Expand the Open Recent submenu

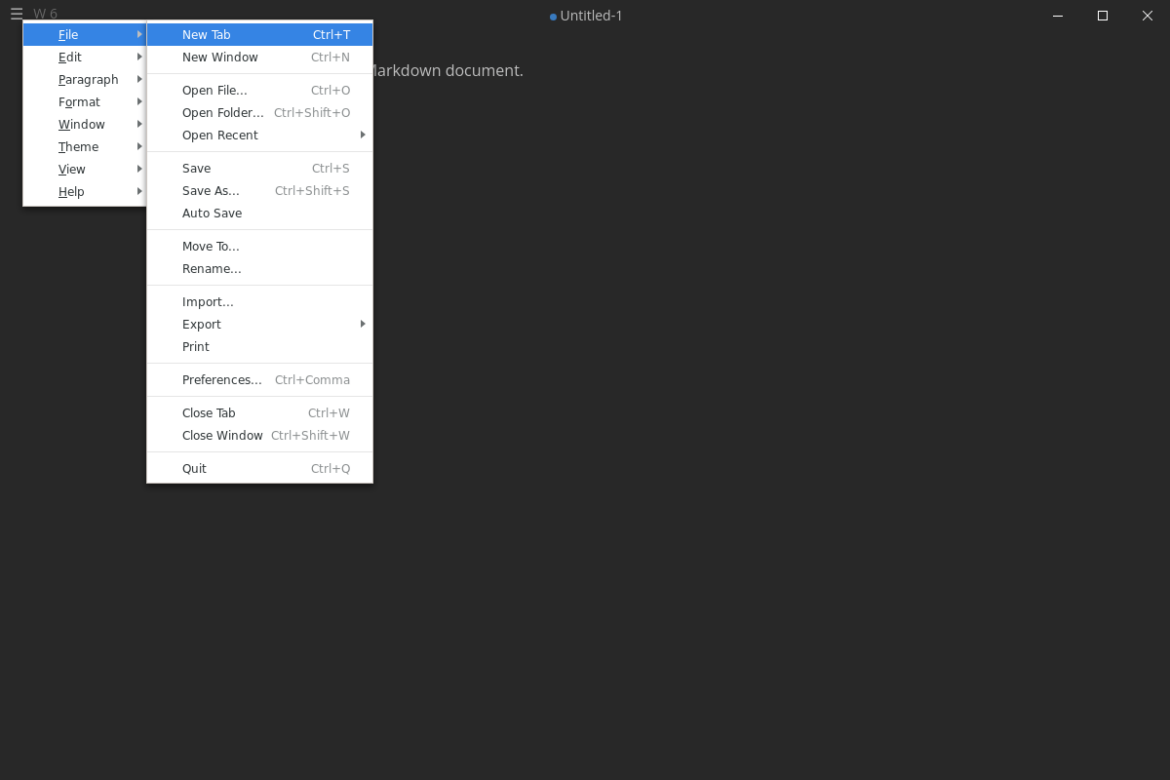pos(220,135)
